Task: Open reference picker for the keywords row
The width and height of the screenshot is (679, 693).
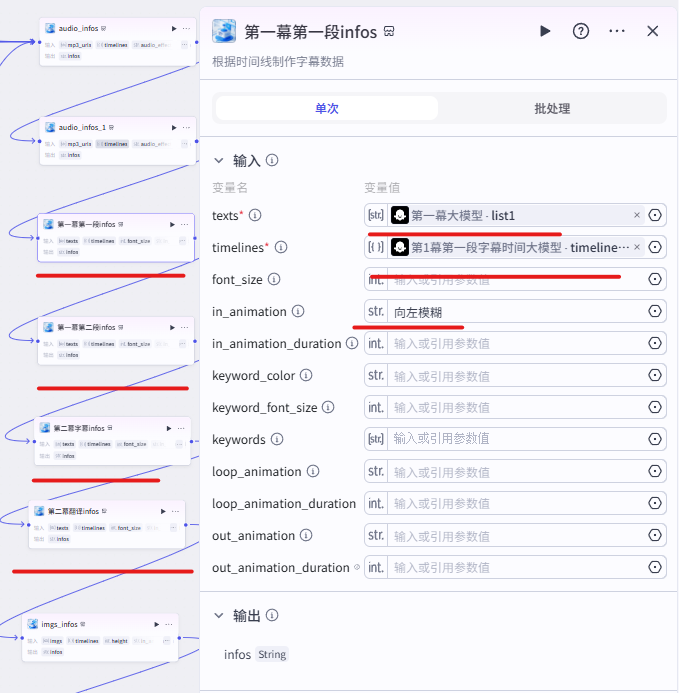Action: (655, 439)
